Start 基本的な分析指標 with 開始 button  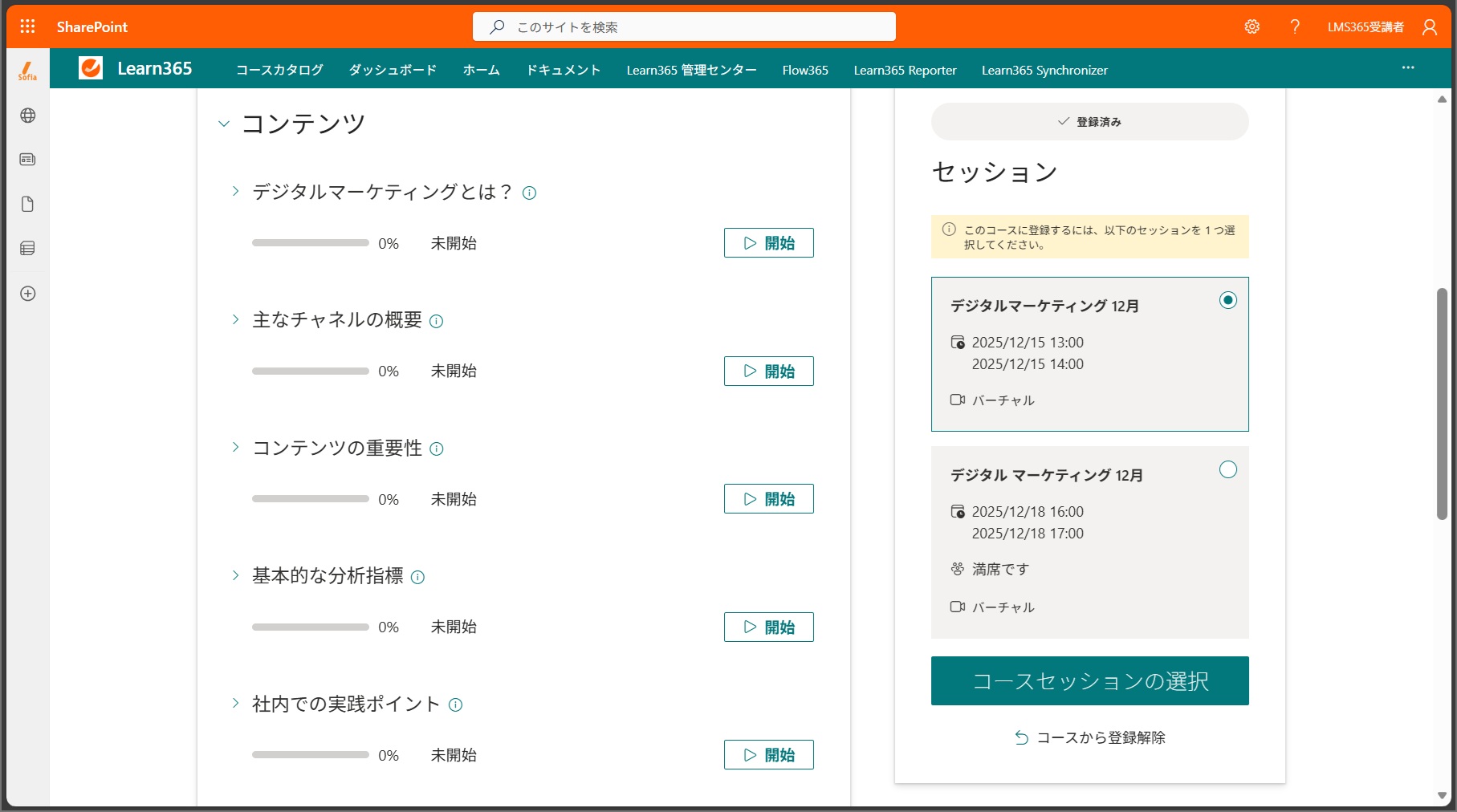tap(768, 627)
